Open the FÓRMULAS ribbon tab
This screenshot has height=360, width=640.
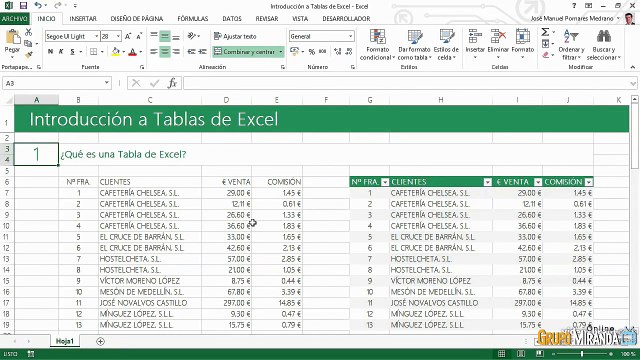(193, 19)
